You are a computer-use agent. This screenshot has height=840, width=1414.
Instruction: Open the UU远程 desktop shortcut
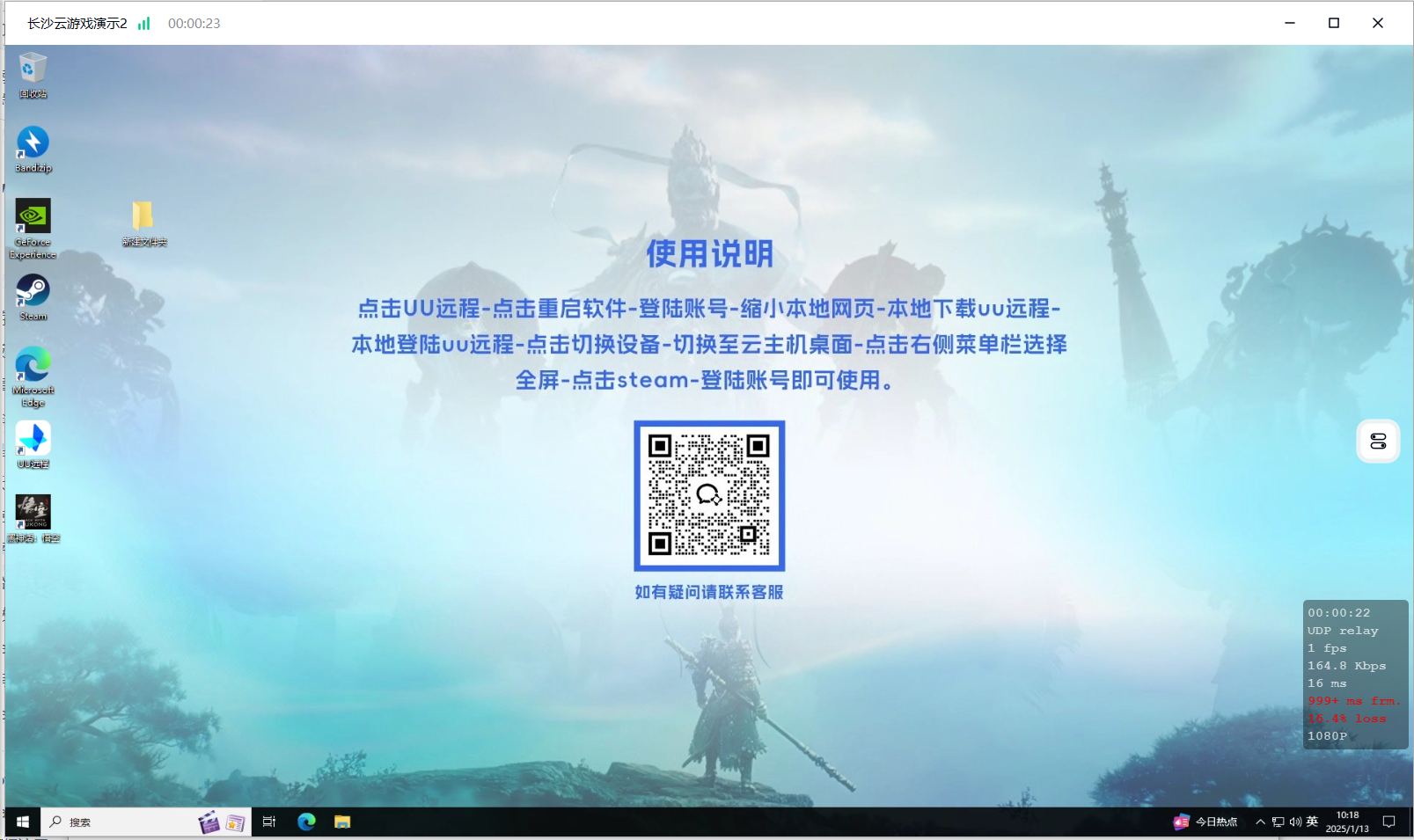[33, 445]
